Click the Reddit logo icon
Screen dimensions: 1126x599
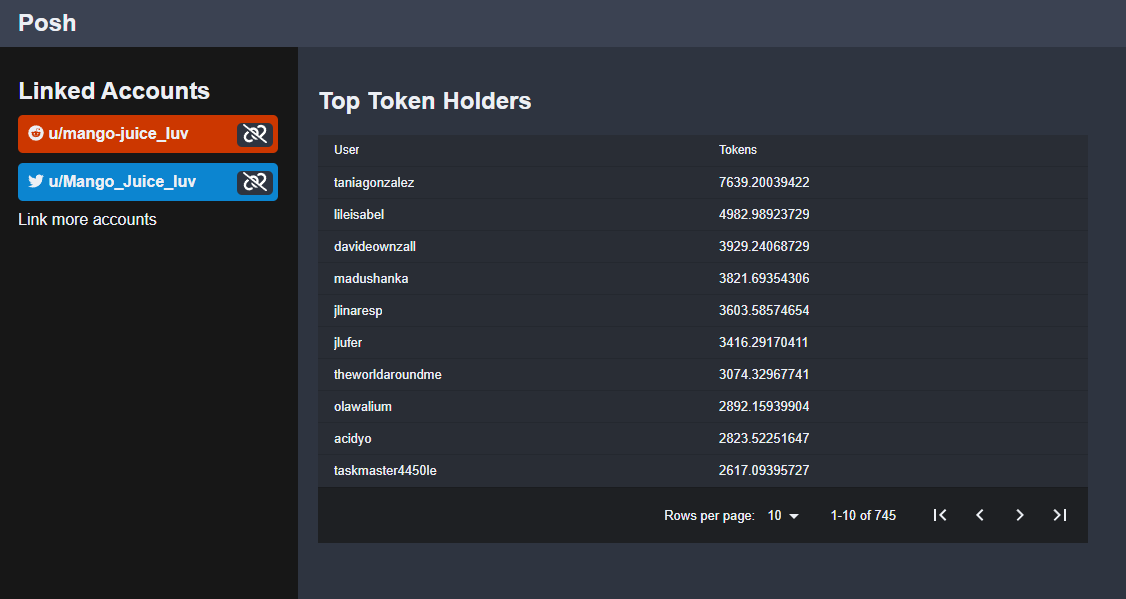36,133
